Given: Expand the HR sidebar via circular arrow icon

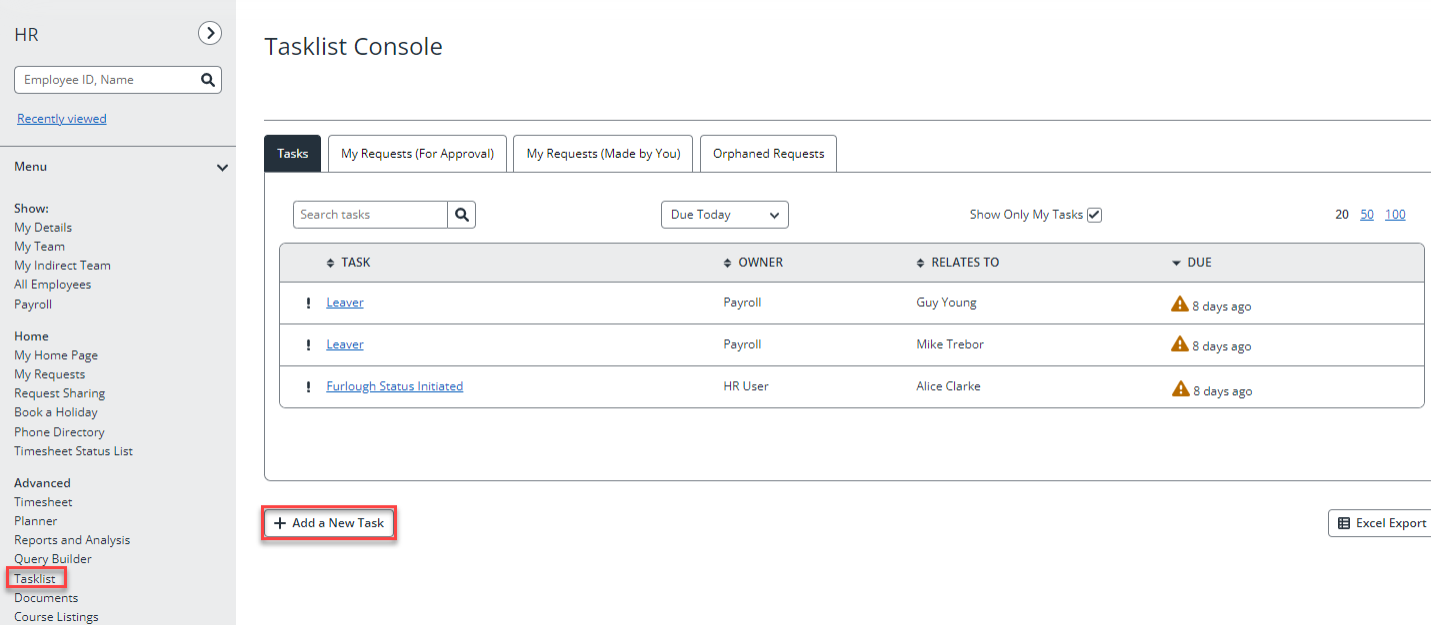Looking at the screenshot, I should pyautogui.click(x=209, y=33).
